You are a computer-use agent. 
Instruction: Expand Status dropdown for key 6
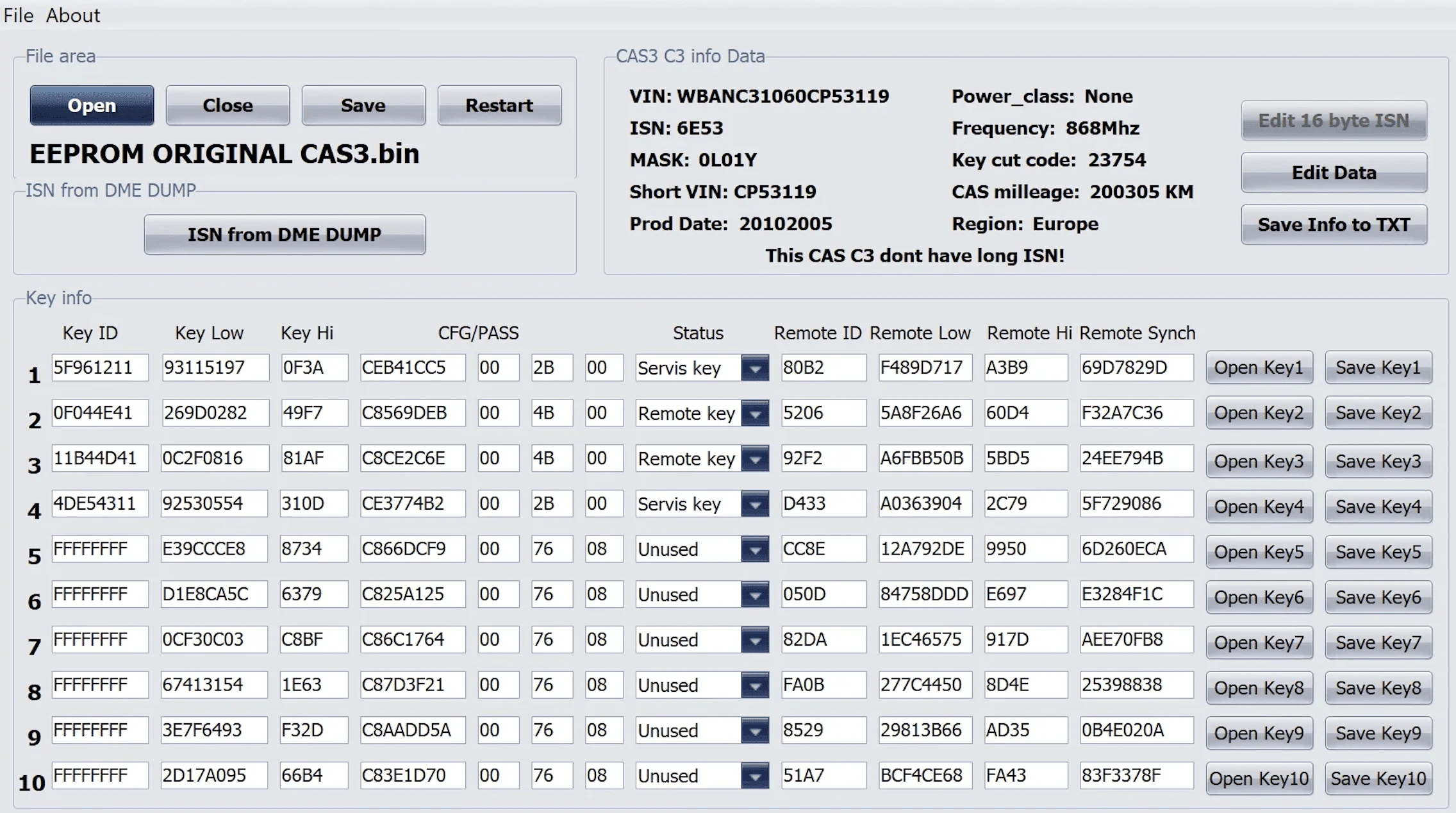[755, 595]
